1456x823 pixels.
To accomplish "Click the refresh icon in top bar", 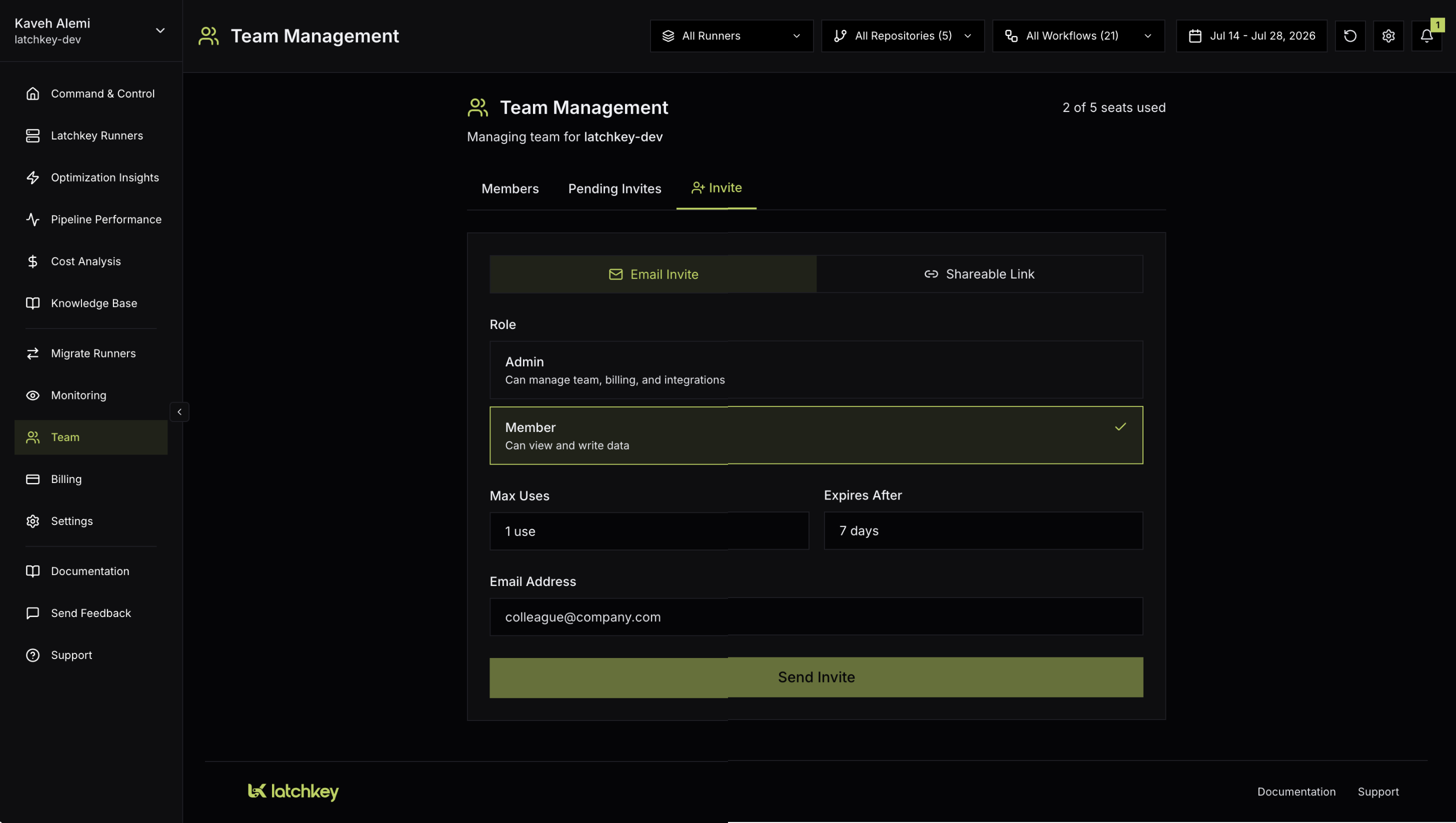I will click(1349, 35).
